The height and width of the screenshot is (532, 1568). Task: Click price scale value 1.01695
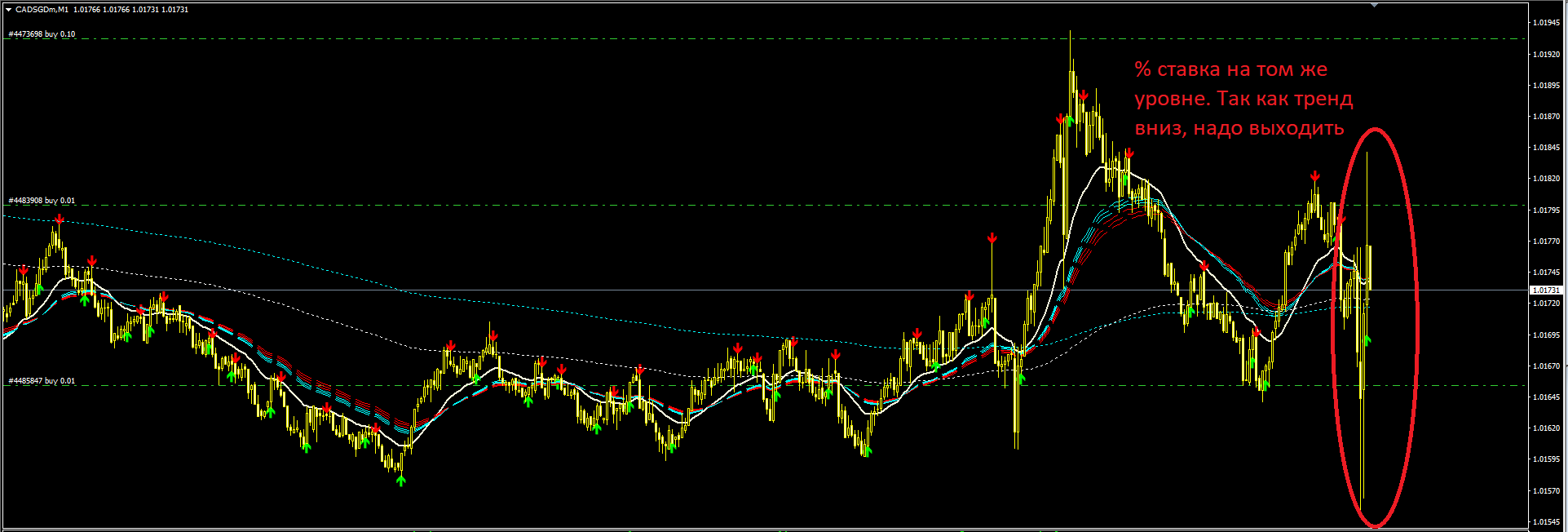[1547, 335]
